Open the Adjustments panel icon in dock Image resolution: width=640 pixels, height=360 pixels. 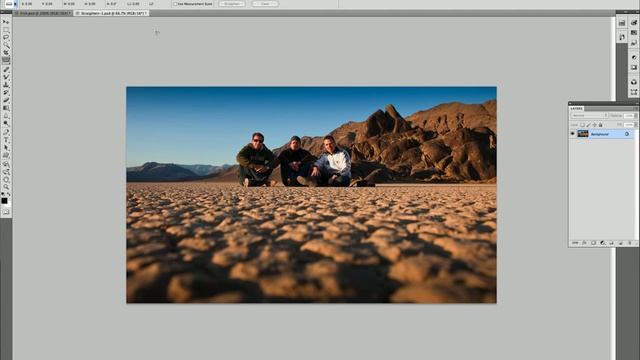(x=634, y=57)
